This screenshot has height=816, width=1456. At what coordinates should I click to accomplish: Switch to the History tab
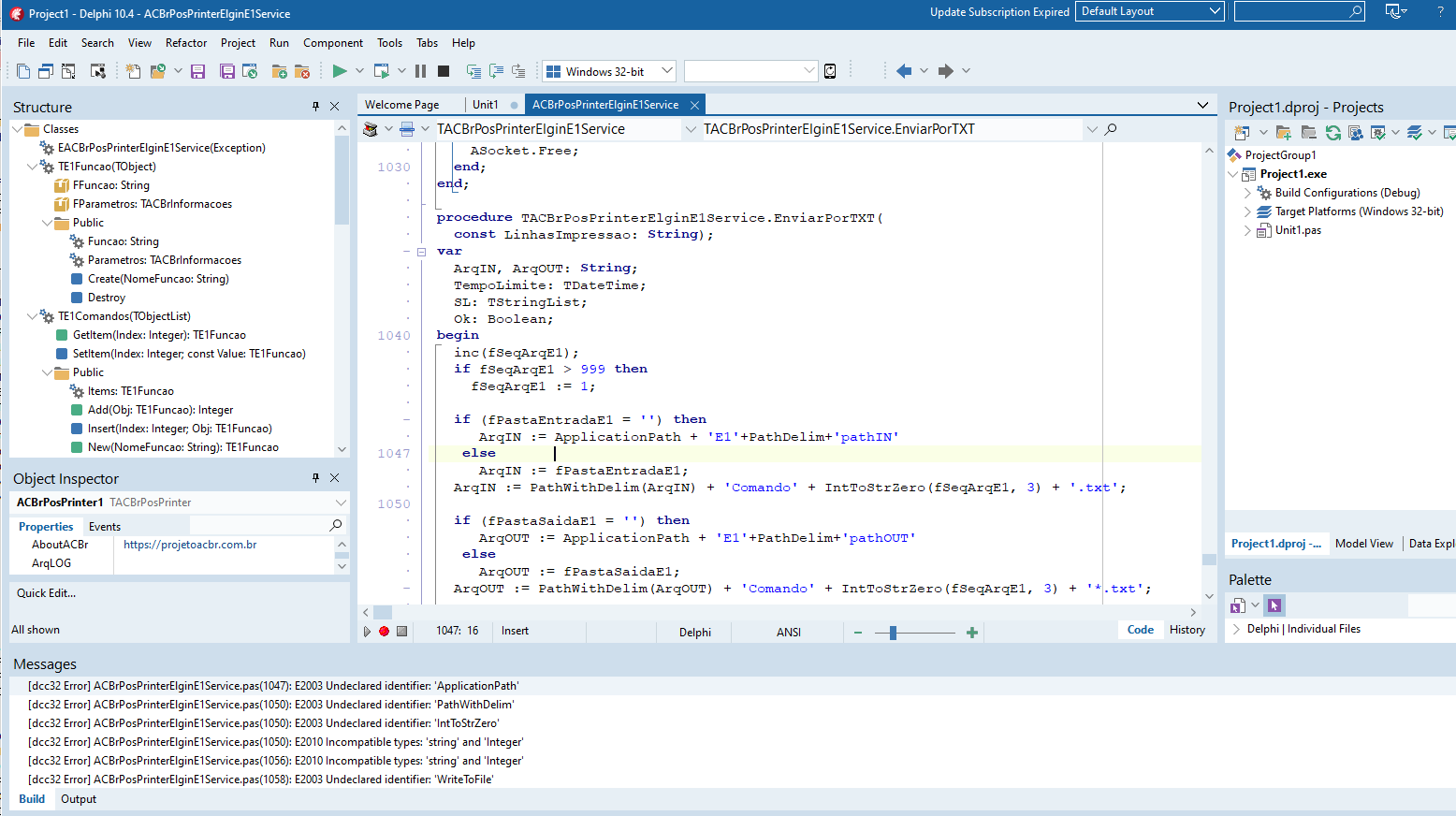(1187, 630)
